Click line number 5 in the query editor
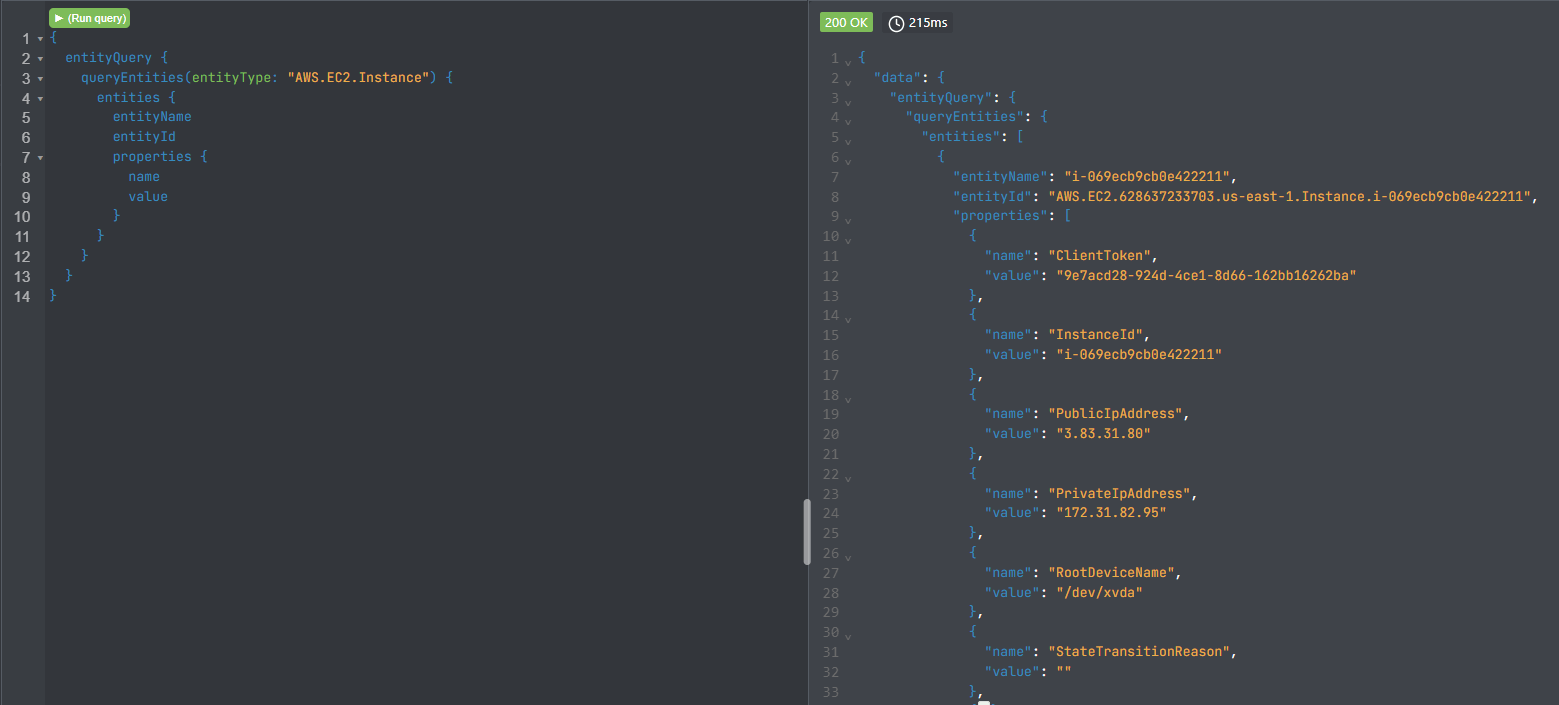This screenshot has height=705, width=1559. tap(25, 117)
